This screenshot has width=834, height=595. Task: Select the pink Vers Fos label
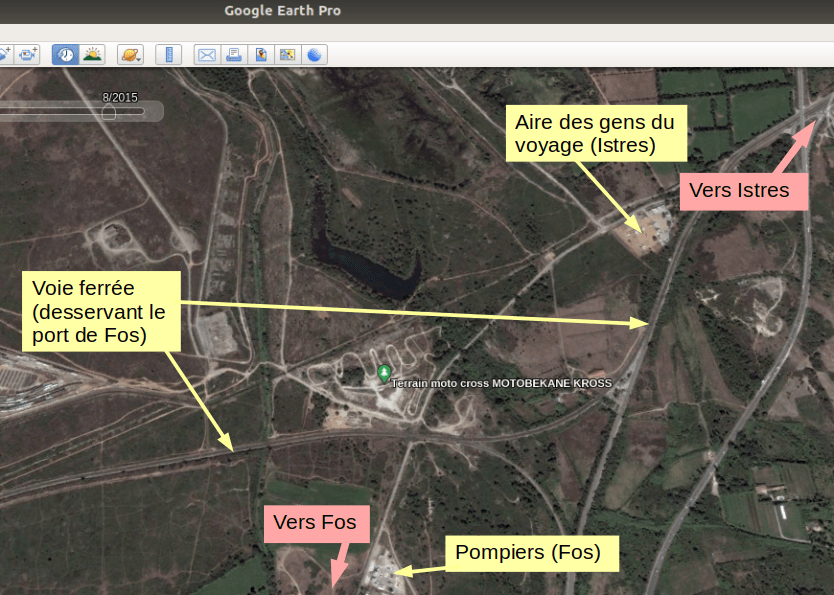pos(315,523)
